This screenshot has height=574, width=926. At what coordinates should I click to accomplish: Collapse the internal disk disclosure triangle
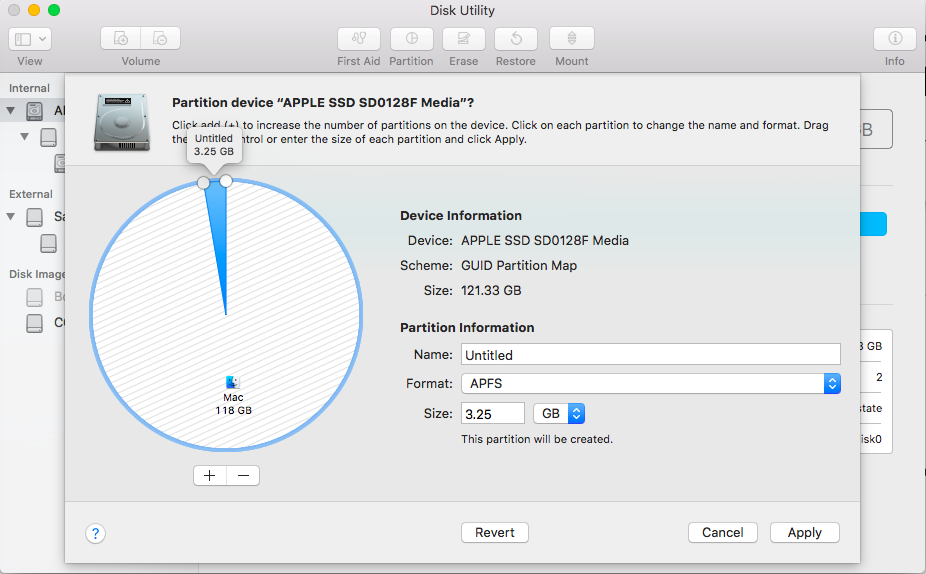tap(11, 110)
